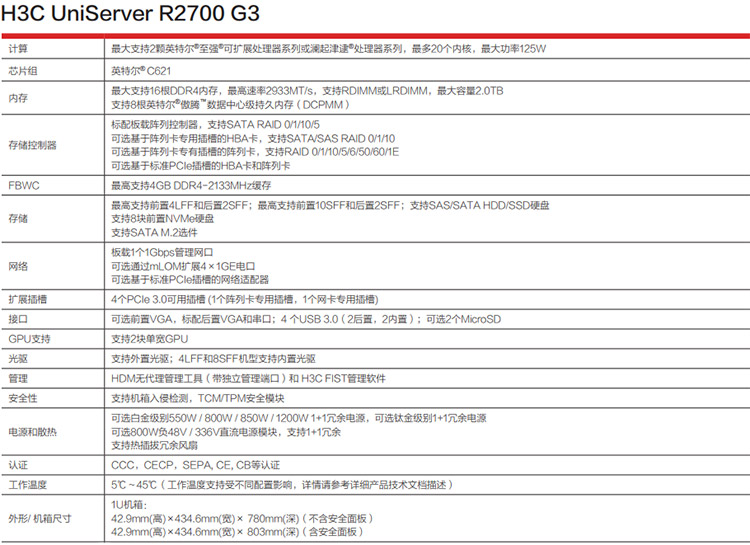Click the 扩展插槽 row label
The image size is (750, 545).
[x=27, y=299]
